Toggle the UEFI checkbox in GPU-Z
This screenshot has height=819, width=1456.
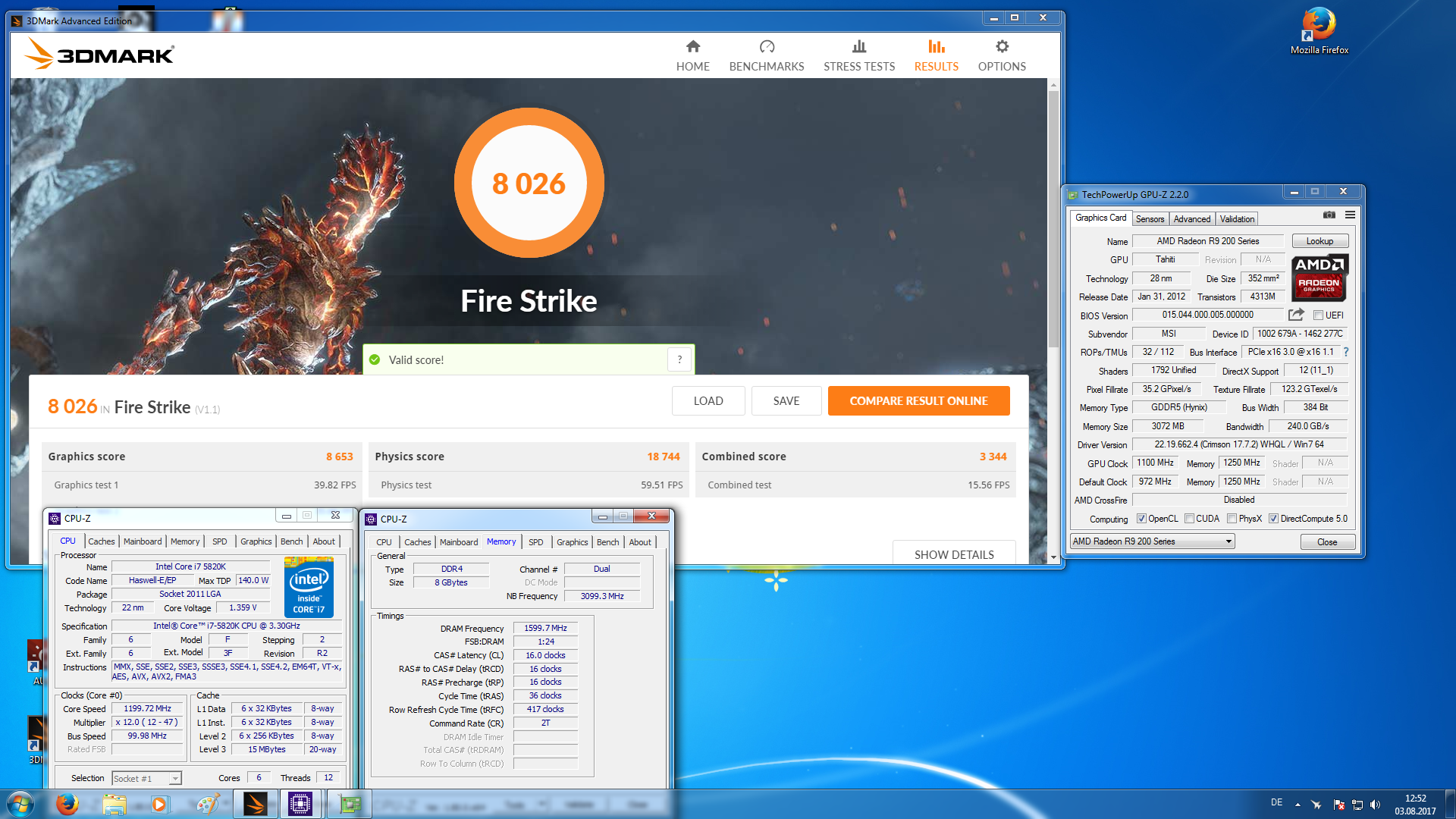click(1318, 315)
